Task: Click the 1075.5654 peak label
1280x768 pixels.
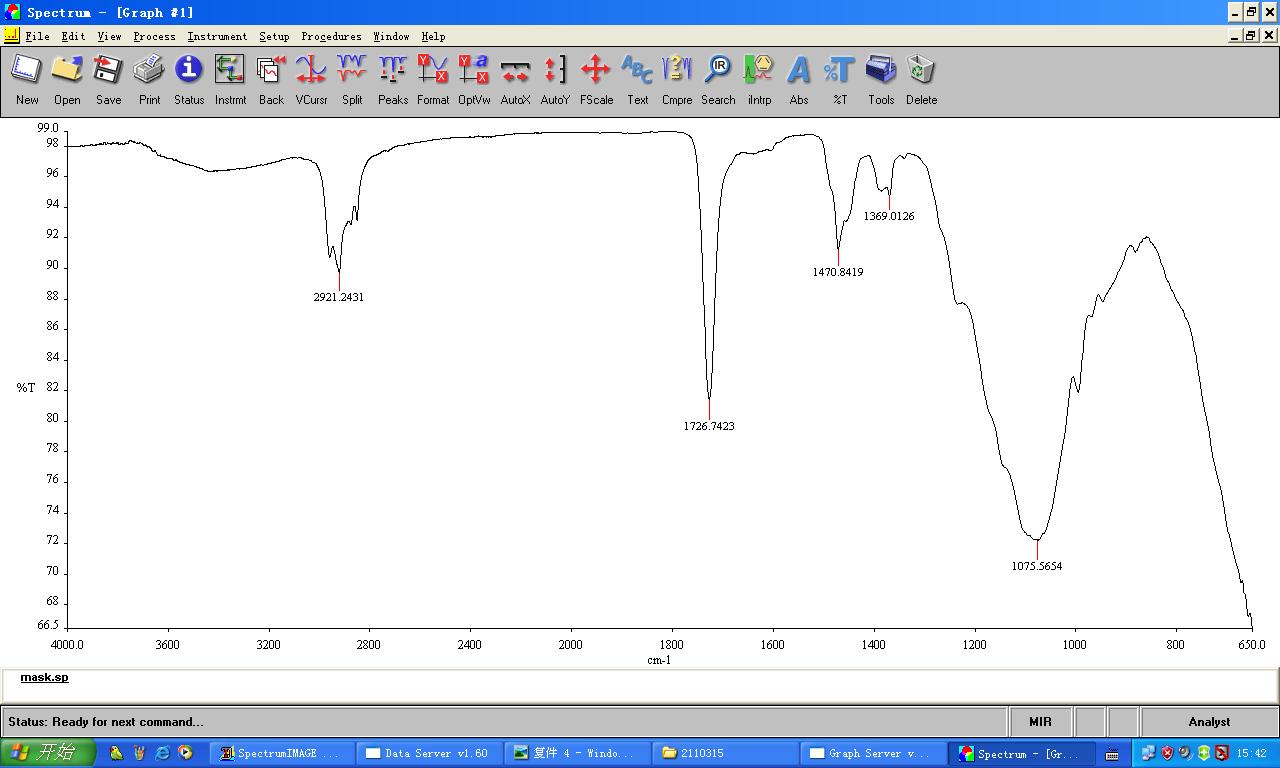Action: 1037,566
